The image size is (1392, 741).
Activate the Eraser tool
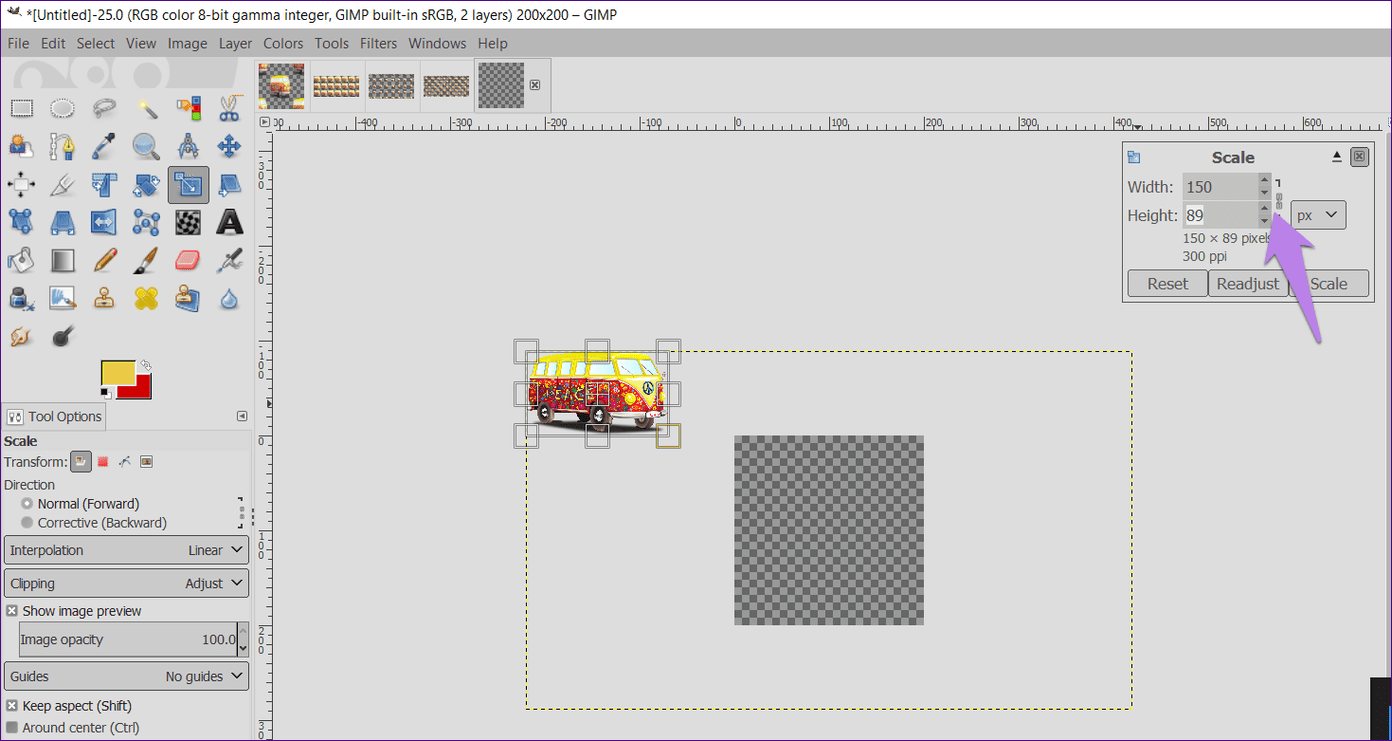coord(188,259)
